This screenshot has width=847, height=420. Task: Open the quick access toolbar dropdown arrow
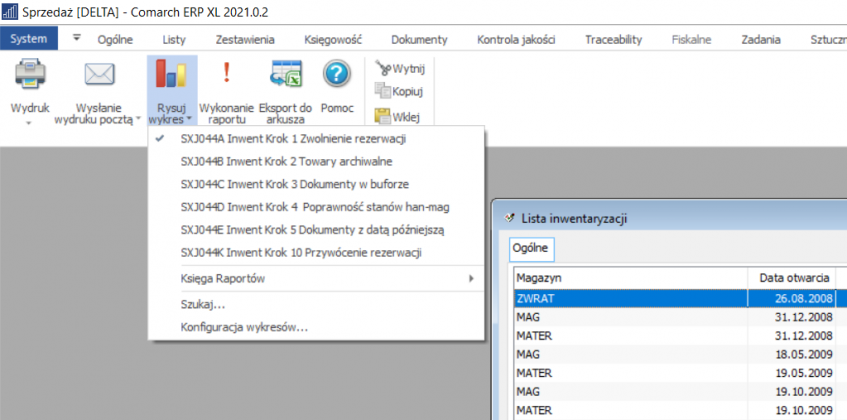point(78,38)
